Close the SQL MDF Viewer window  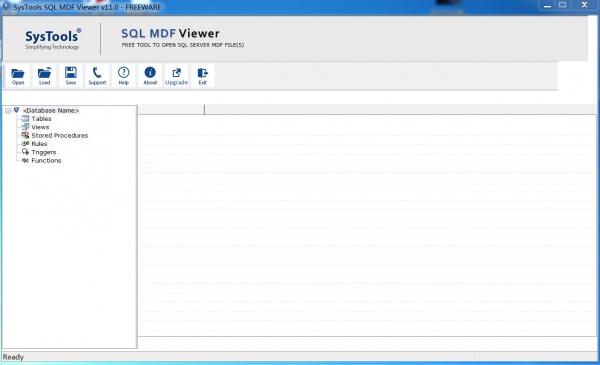coord(584,5)
